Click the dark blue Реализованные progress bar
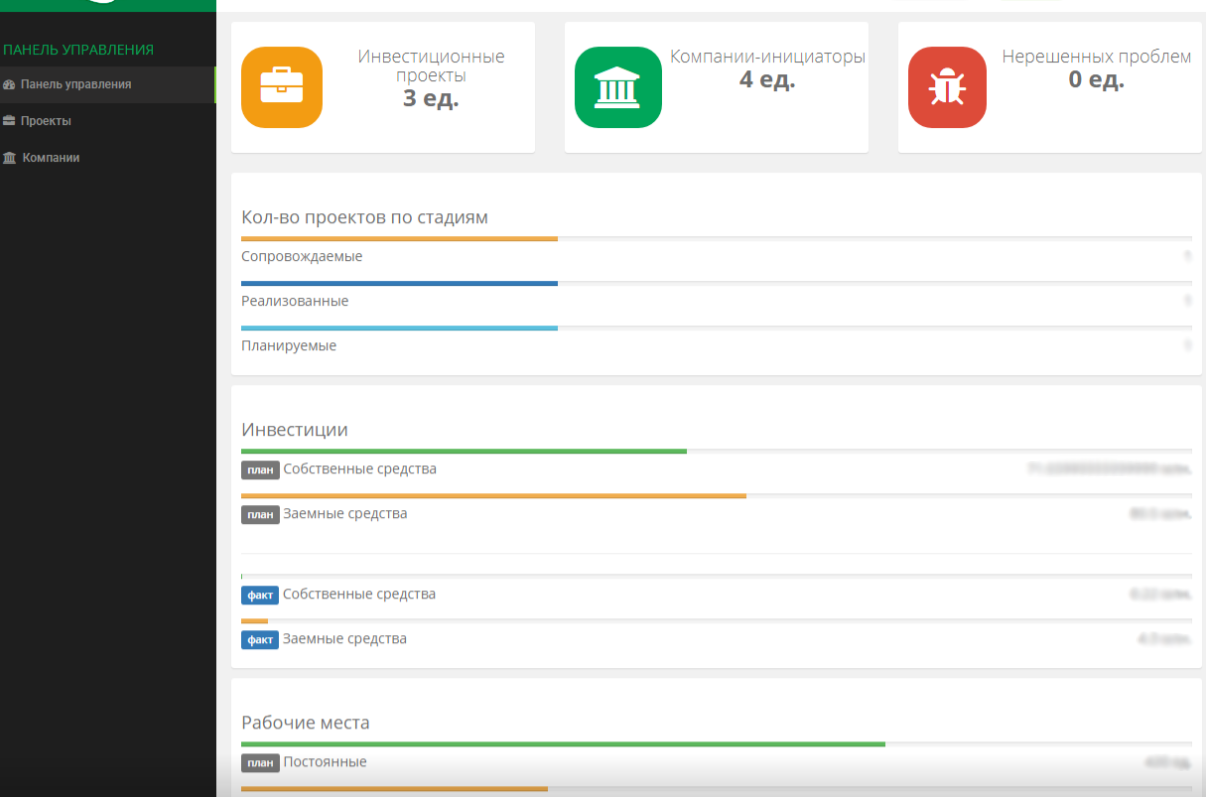This screenshot has width=1206, height=797. coord(399,284)
